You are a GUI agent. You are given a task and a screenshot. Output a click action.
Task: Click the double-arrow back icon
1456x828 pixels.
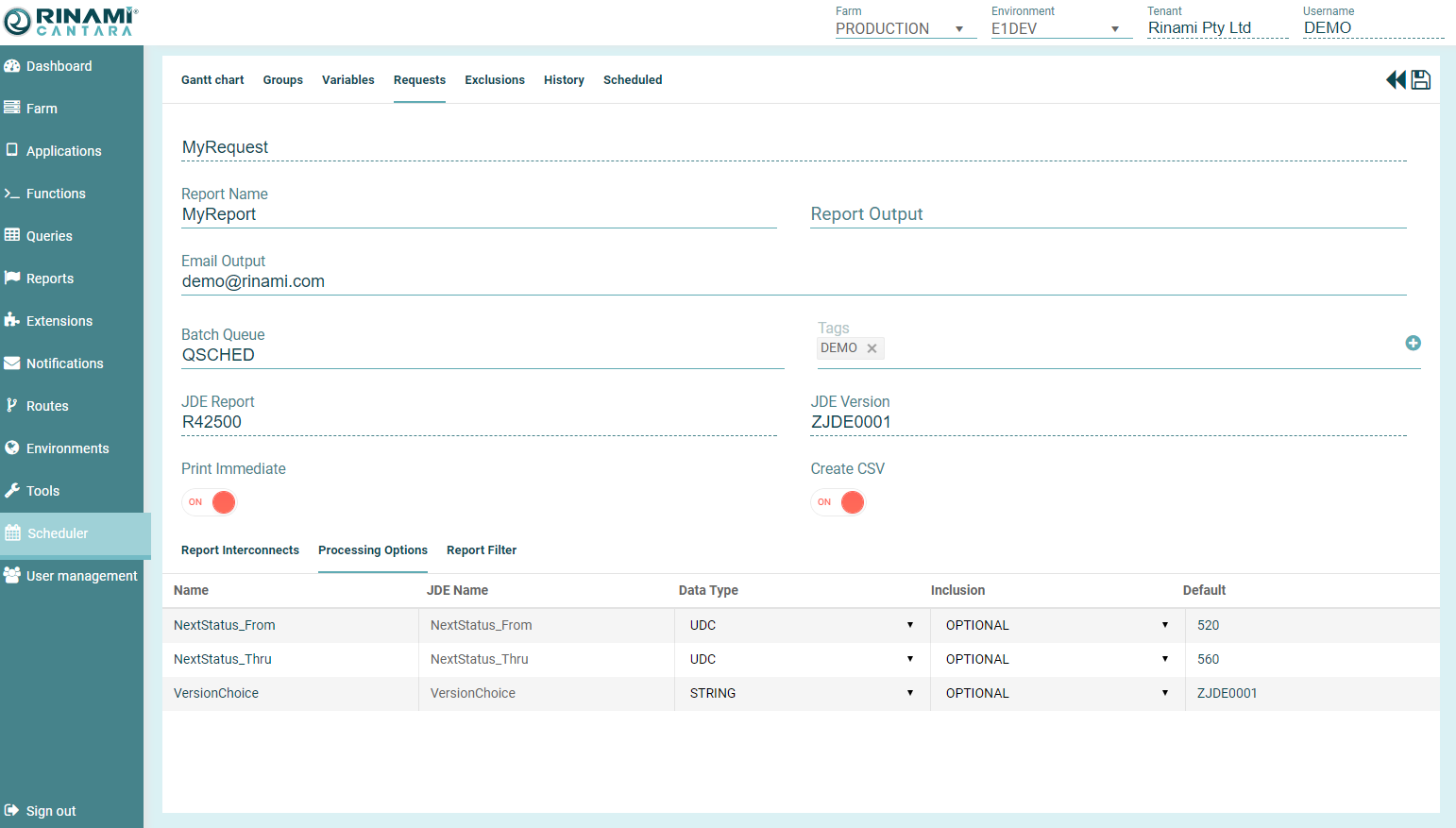(x=1396, y=80)
